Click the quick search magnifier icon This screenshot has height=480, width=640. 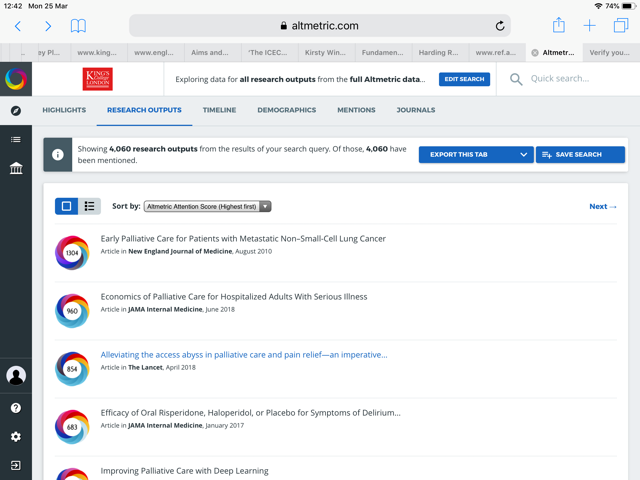click(x=516, y=79)
